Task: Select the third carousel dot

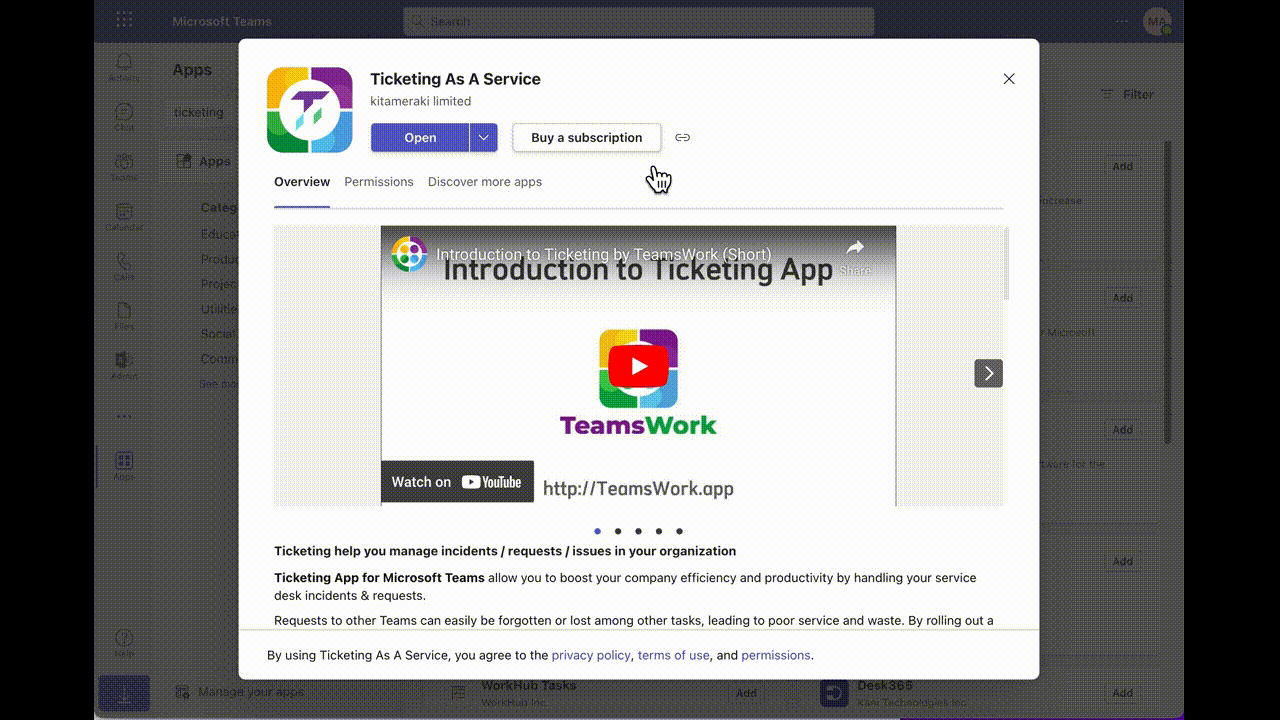Action: click(638, 532)
